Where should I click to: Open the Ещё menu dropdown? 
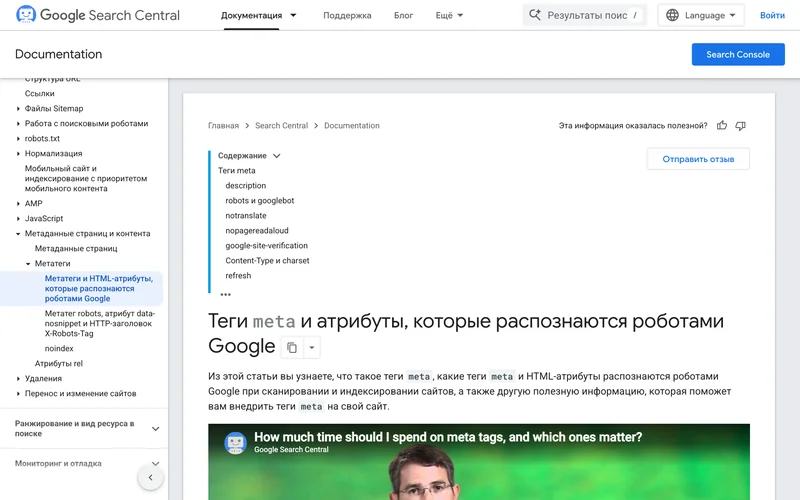(449, 15)
